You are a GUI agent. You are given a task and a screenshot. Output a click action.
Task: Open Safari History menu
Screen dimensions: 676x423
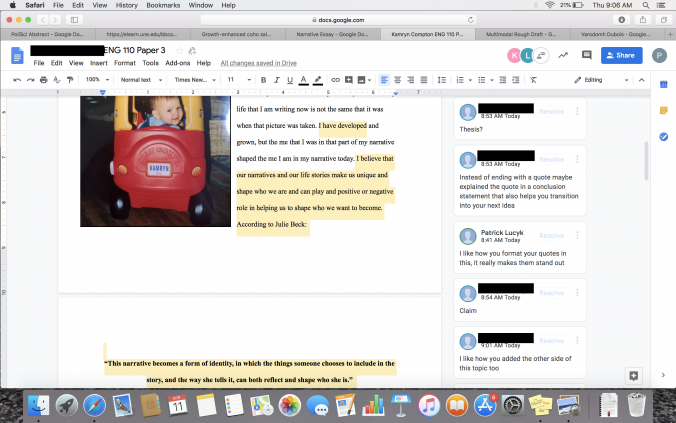(126, 5)
